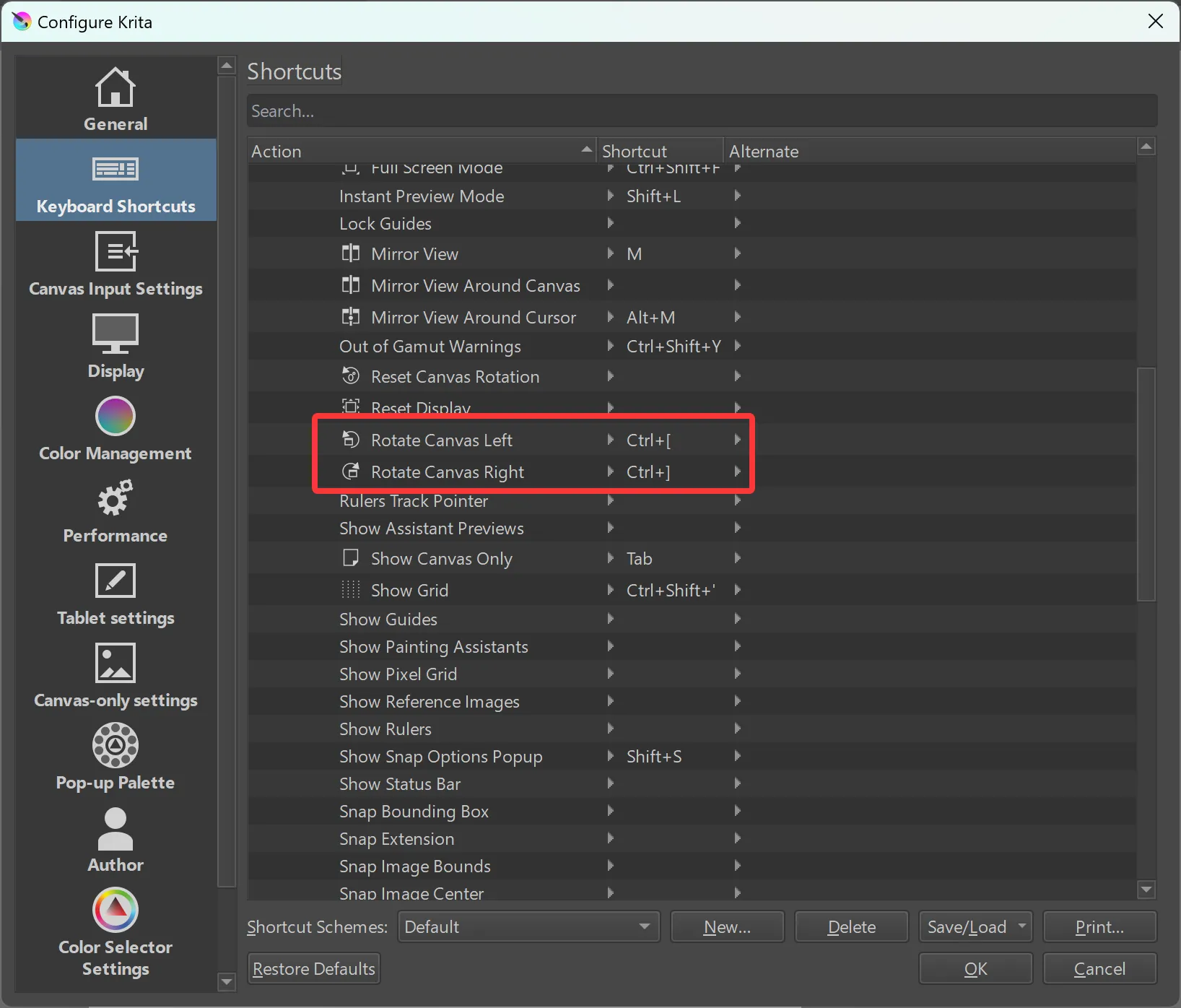Select the Show Assistant Previews row

coord(692,528)
